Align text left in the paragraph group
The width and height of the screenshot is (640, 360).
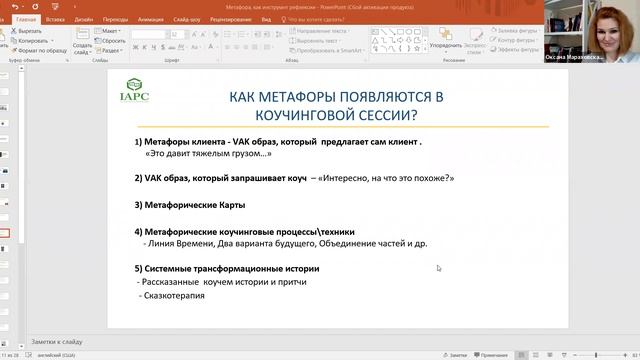pos(227,48)
